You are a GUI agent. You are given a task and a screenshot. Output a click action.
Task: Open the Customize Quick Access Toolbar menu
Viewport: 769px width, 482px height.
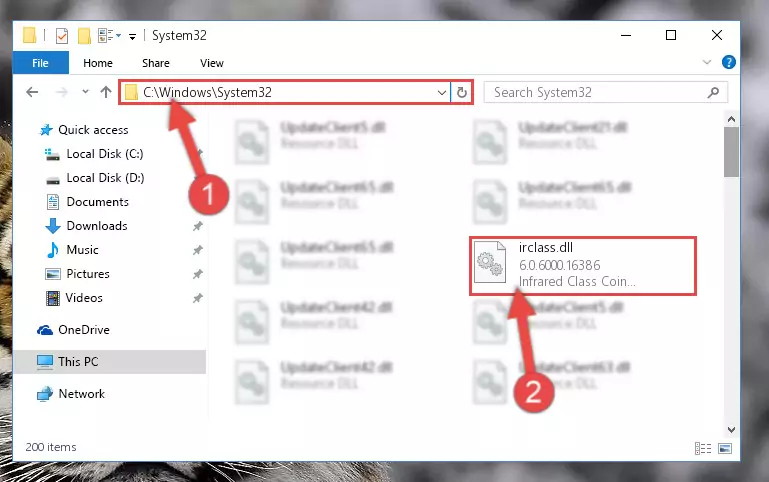coord(132,36)
